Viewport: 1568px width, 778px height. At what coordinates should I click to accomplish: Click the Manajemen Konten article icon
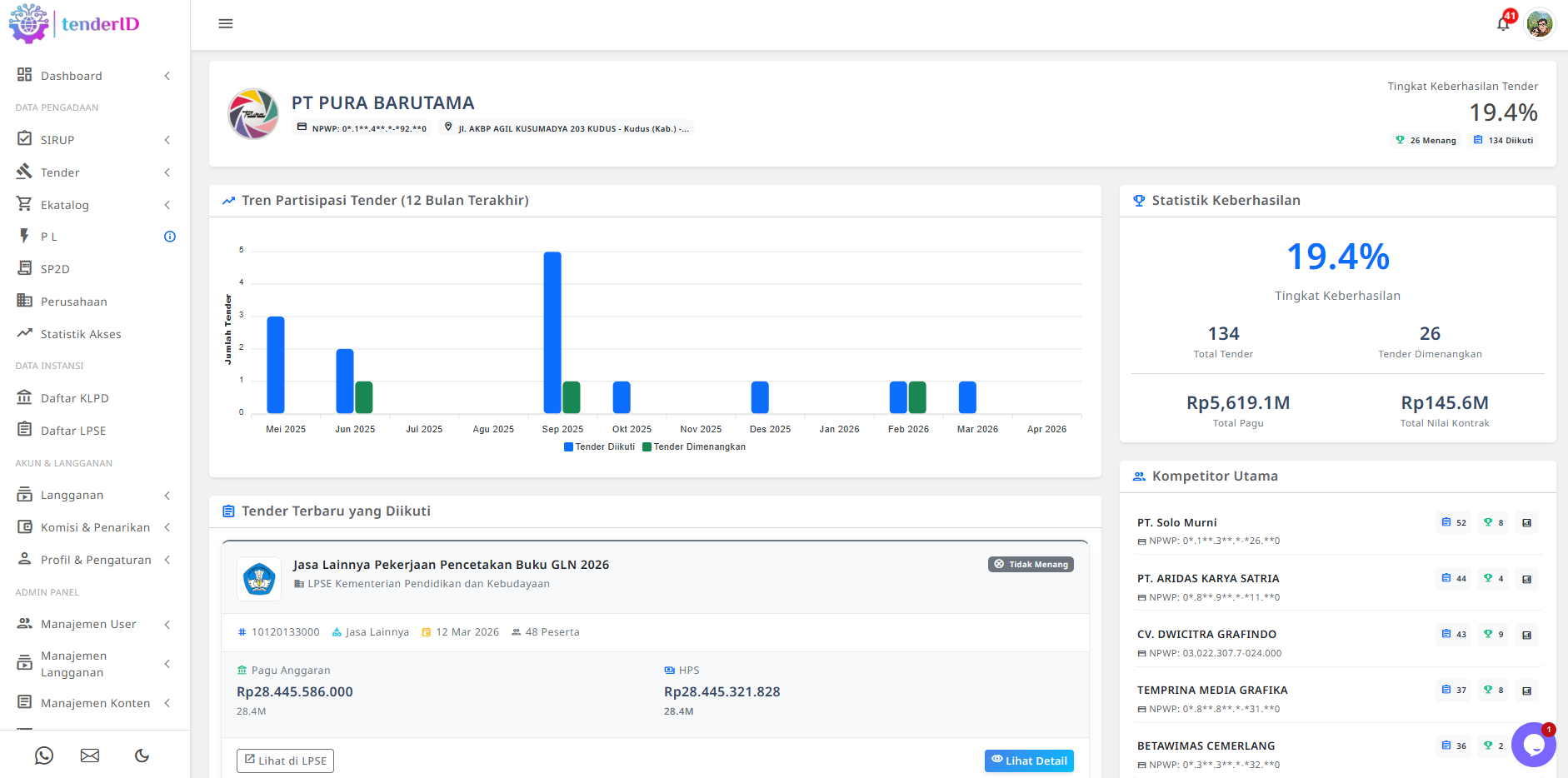25,702
